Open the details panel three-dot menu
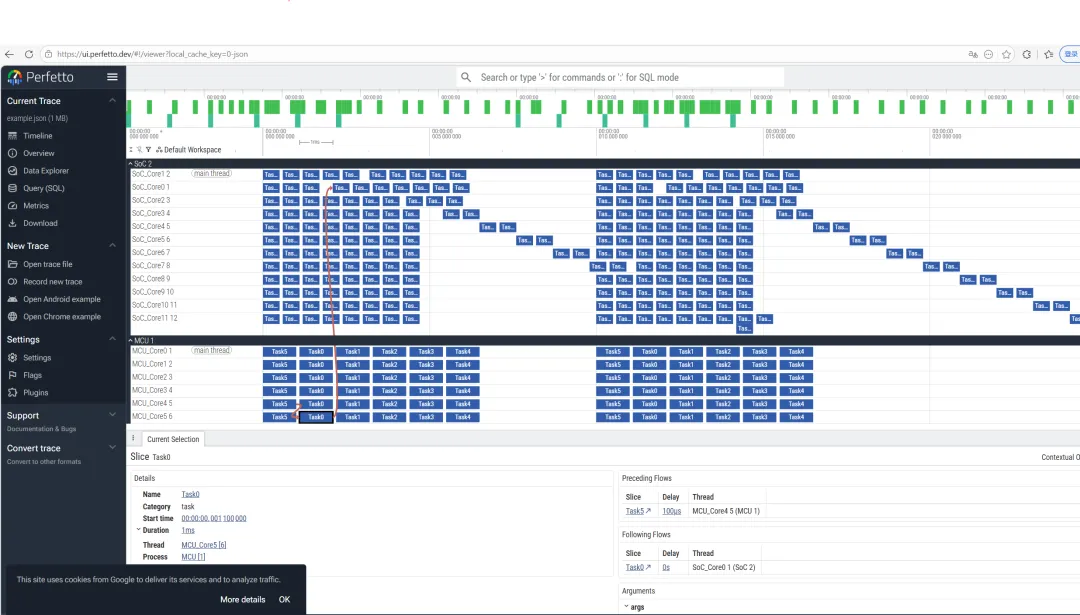Image resolution: width=1080 pixels, height=615 pixels. pos(134,439)
